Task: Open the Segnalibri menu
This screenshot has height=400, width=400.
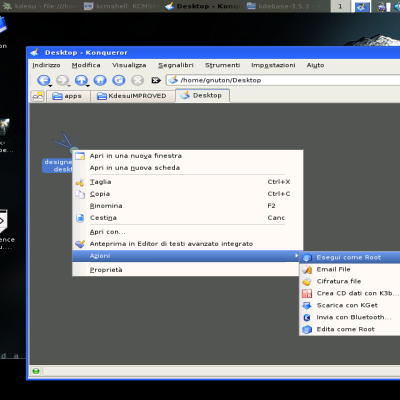Action: click(x=176, y=65)
